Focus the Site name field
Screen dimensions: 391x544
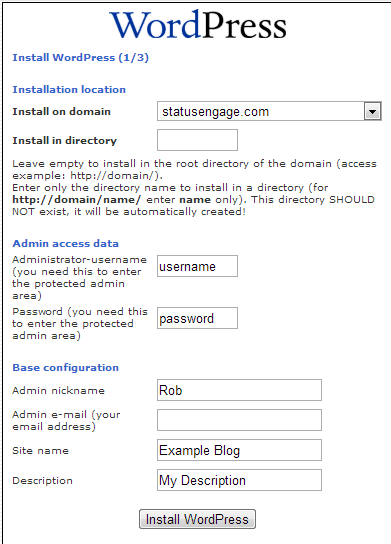239,450
